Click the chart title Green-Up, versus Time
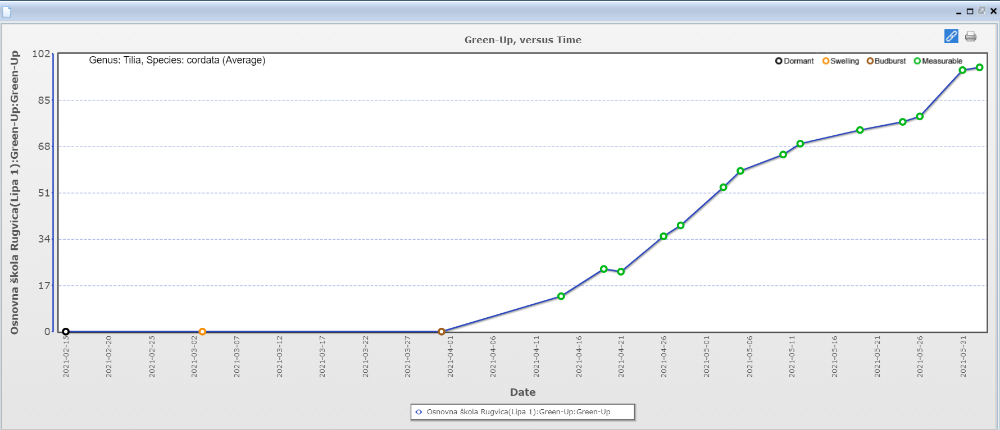 pyautogui.click(x=522, y=40)
